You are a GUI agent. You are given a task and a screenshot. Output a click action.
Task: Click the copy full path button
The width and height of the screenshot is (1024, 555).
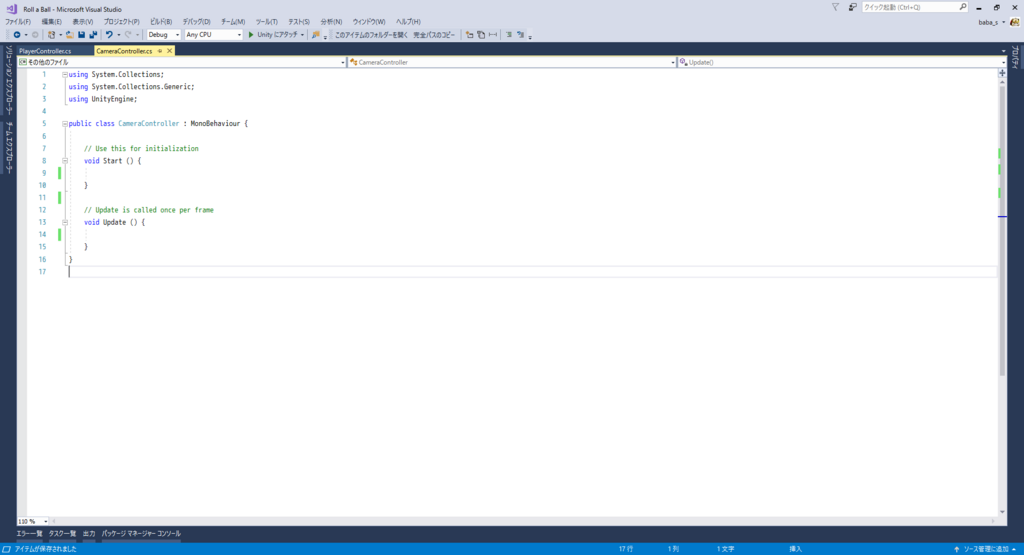[x=434, y=35]
